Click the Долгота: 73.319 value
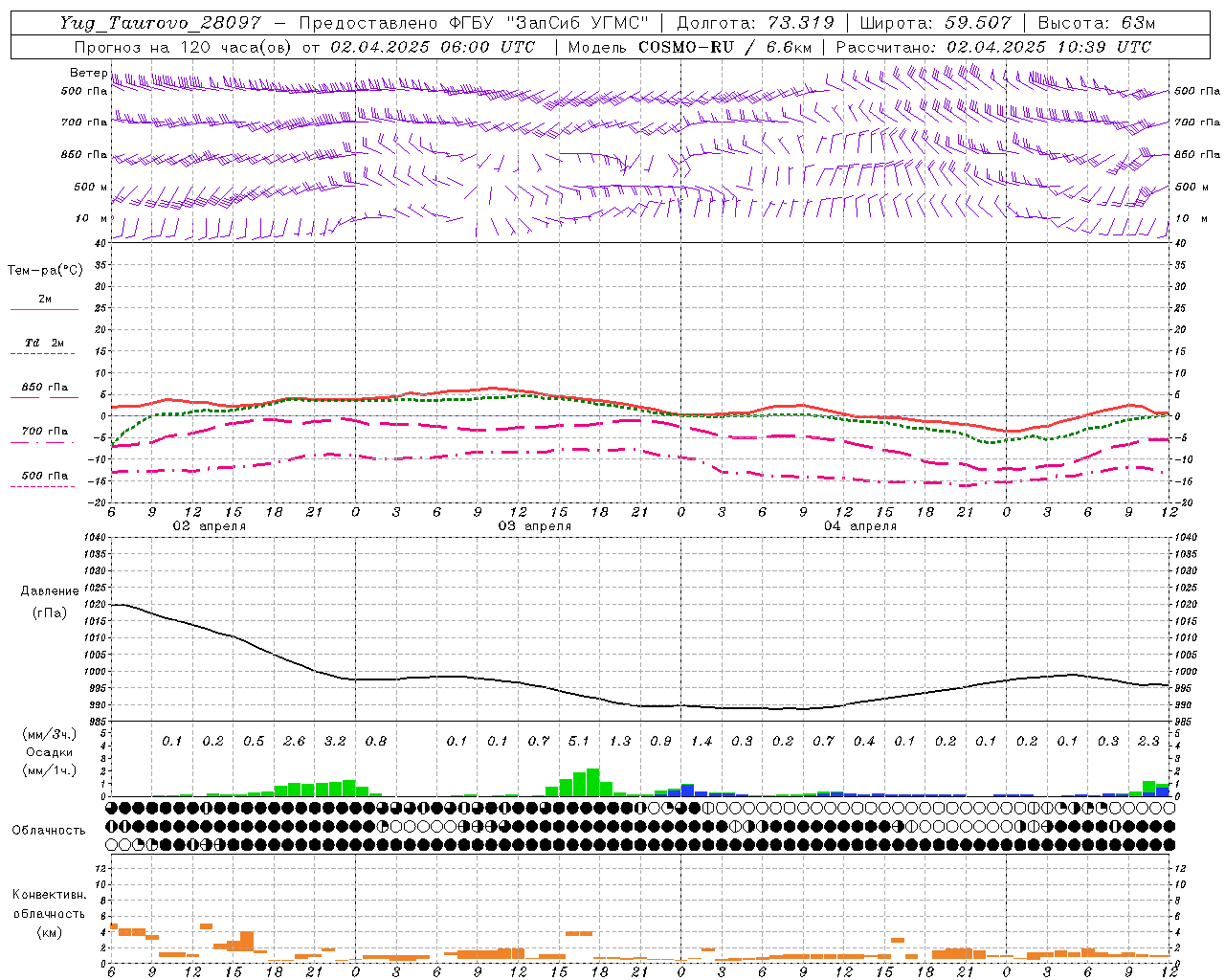The image size is (1225, 980). pyautogui.click(x=755, y=23)
